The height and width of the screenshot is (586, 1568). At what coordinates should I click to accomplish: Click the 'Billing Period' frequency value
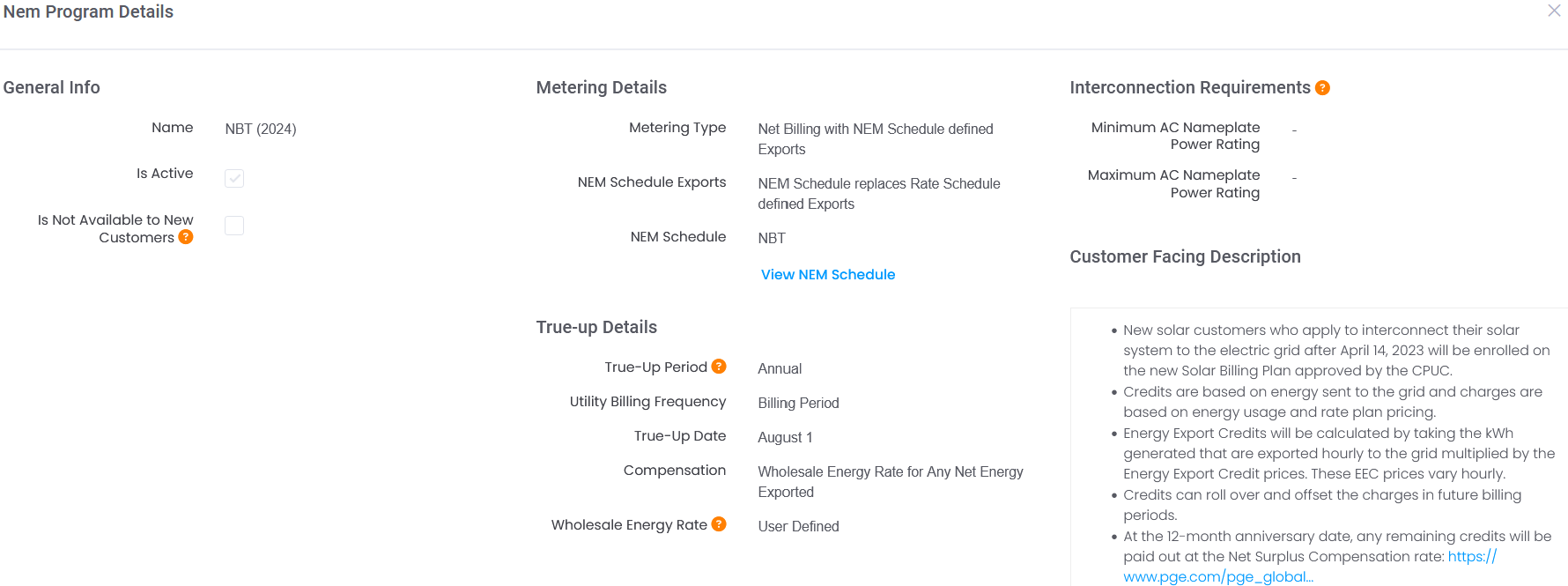(x=798, y=402)
